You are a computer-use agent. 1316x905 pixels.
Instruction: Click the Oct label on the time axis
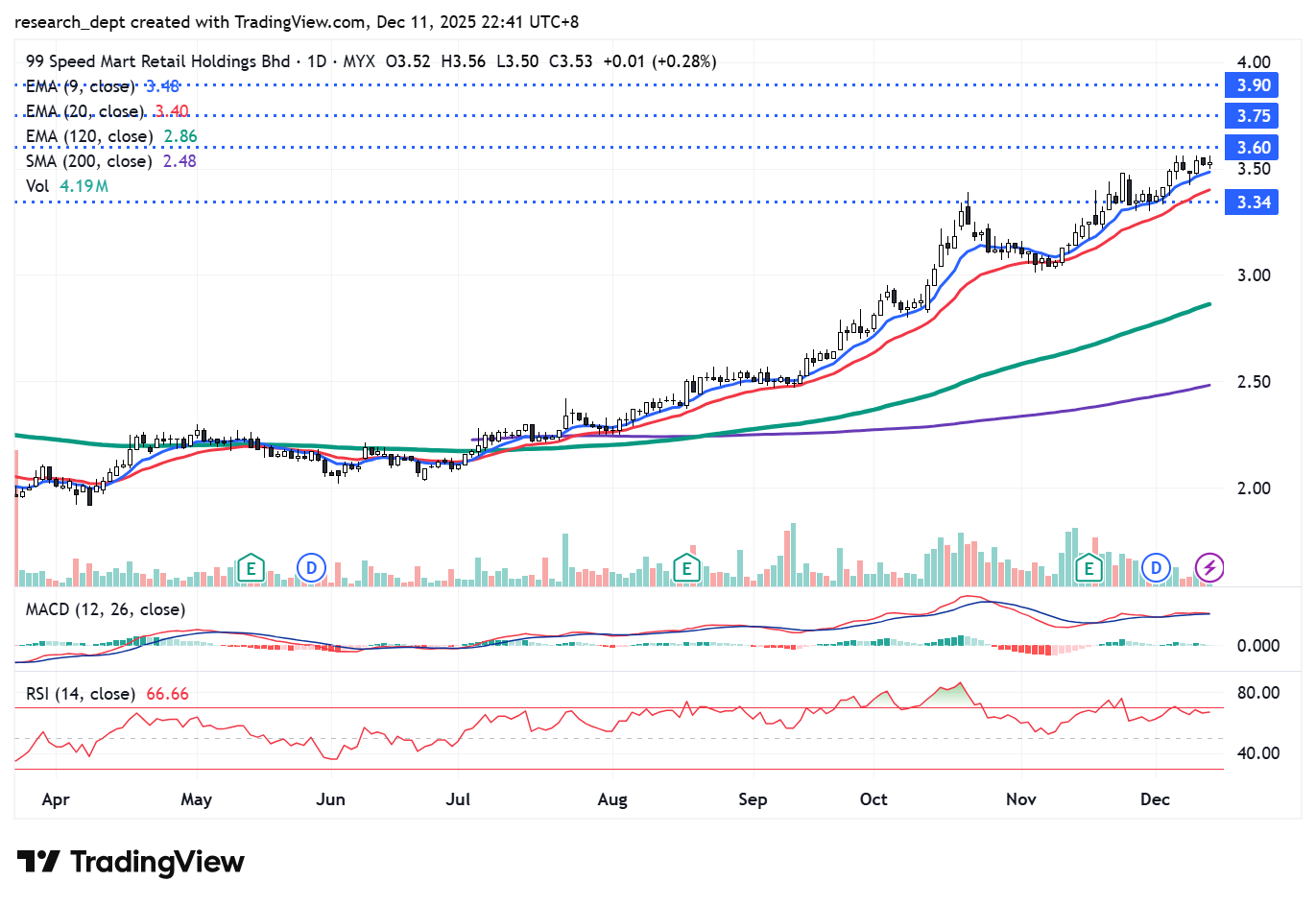[873, 799]
